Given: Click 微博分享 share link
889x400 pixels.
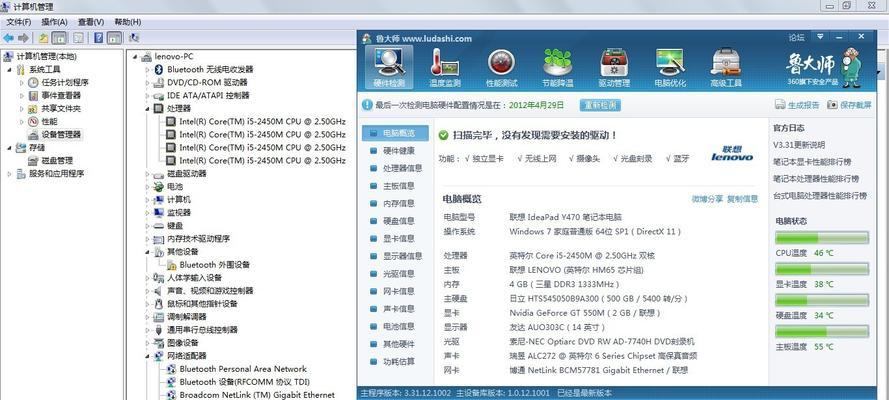Looking at the screenshot, I should point(707,199).
